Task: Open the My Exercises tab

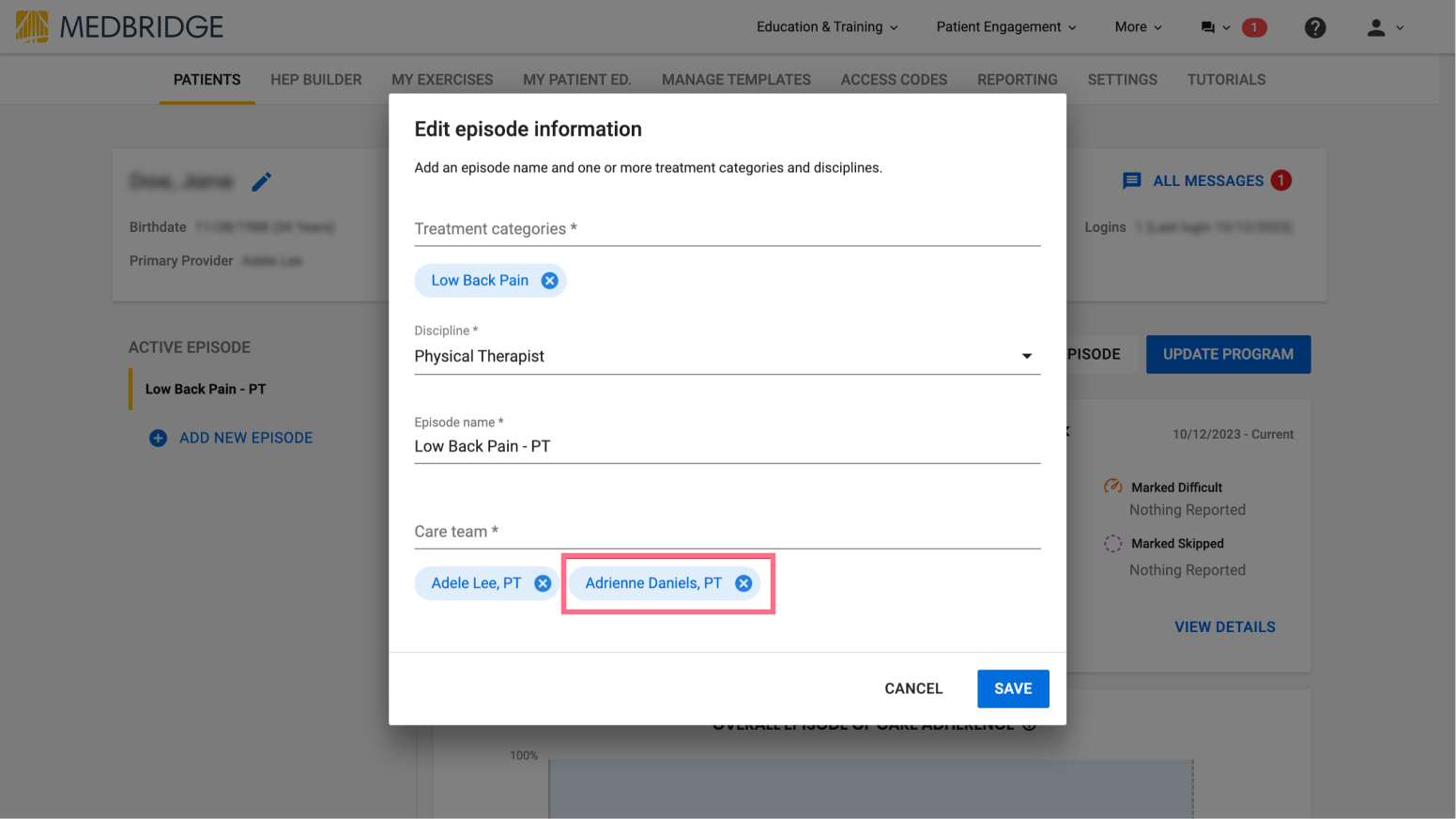Action: coord(442,80)
